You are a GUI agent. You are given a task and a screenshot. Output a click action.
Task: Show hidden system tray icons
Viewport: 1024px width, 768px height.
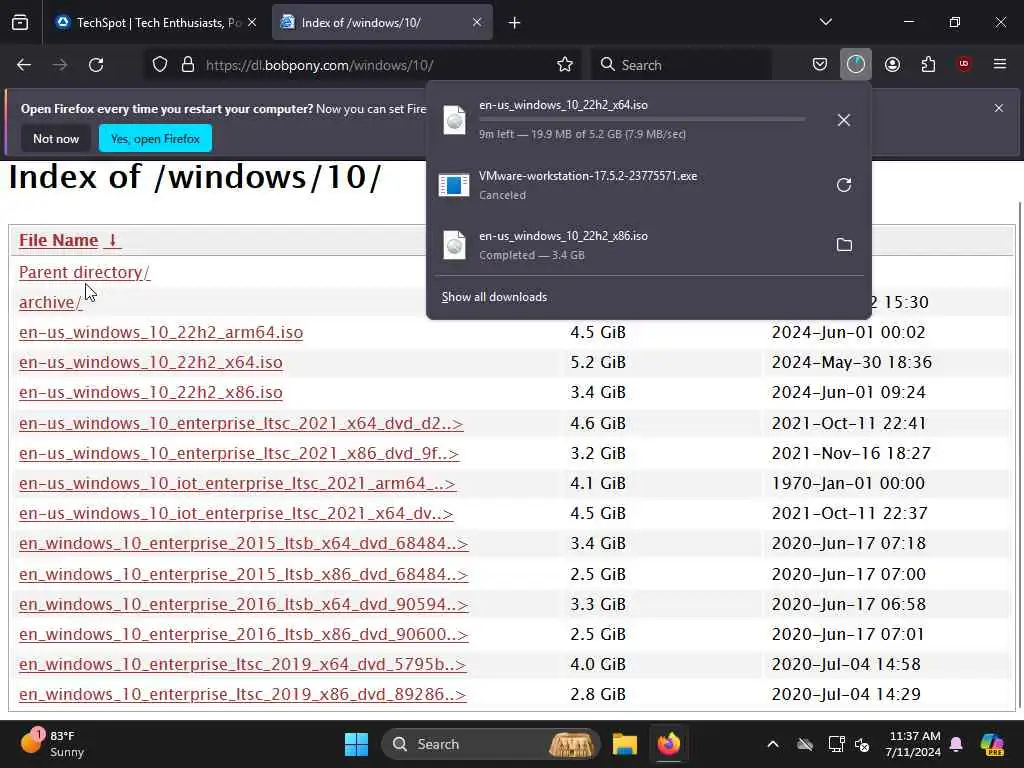[773, 744]
